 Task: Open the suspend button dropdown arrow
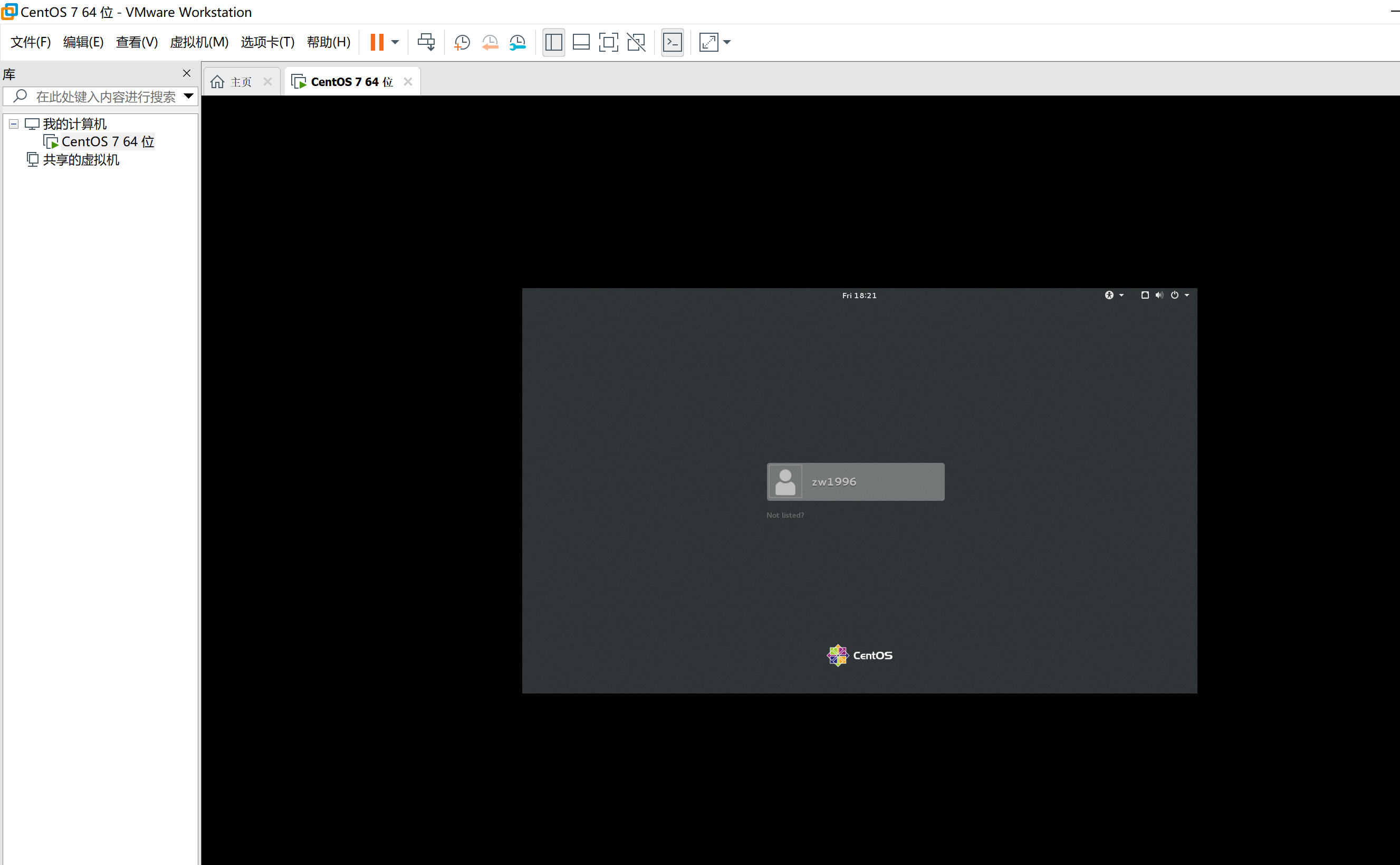[x=395, y=42]
